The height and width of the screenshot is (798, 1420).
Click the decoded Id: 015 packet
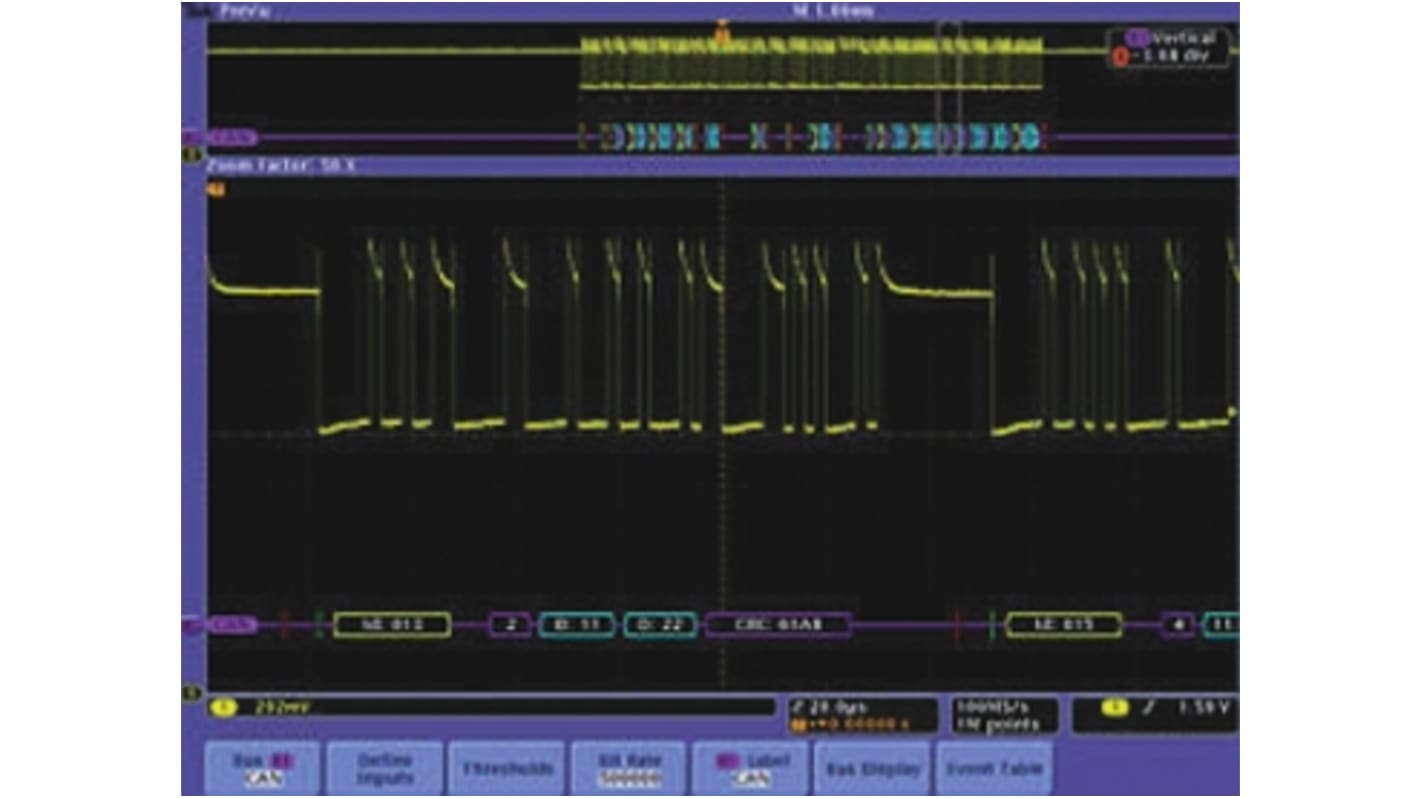1064,626
